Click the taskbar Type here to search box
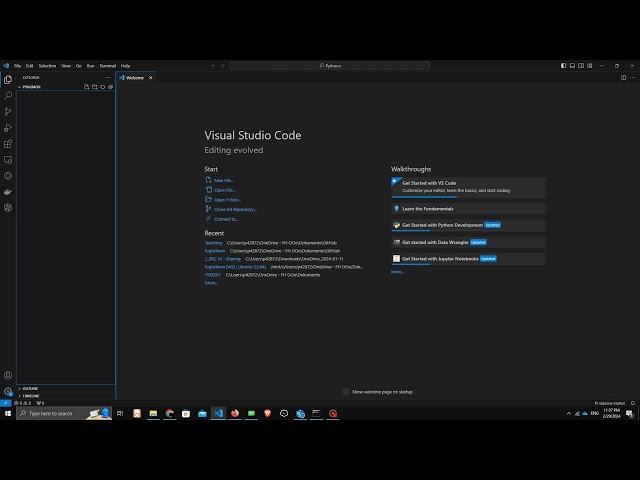 64,413
